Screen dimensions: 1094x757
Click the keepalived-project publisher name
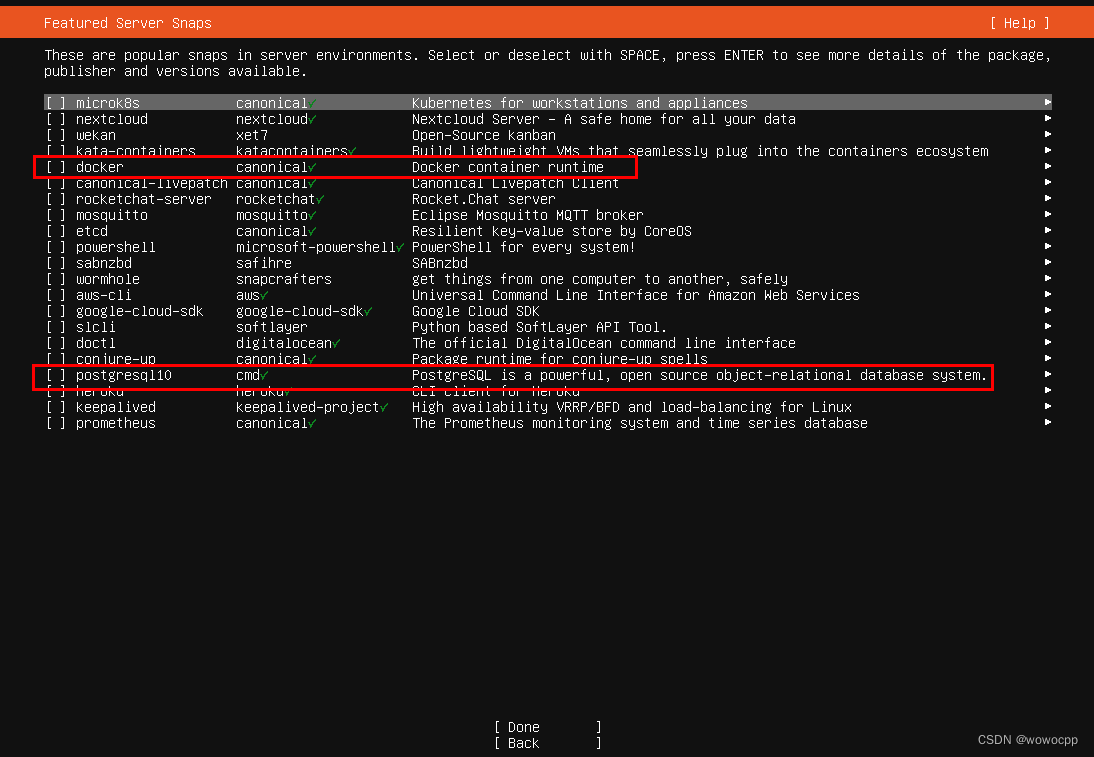pos(308,407)
